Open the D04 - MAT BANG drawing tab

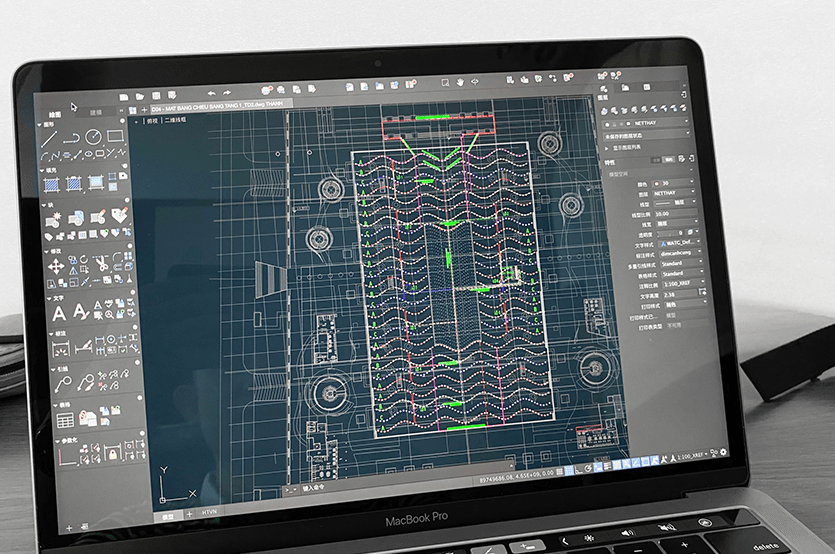[220, 105]
